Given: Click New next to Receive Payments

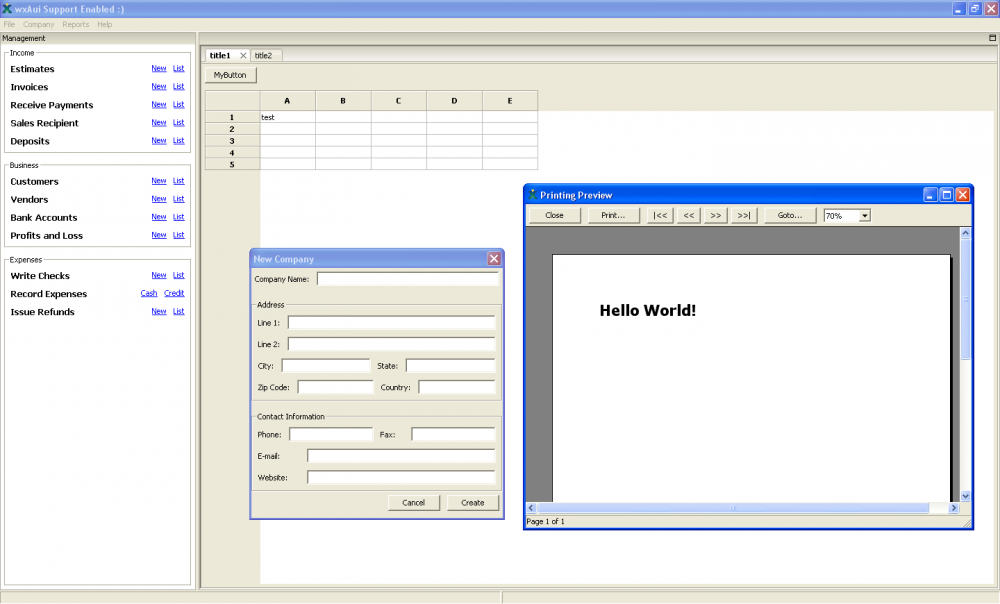Looking at the screenshot, I should (159, 105).
